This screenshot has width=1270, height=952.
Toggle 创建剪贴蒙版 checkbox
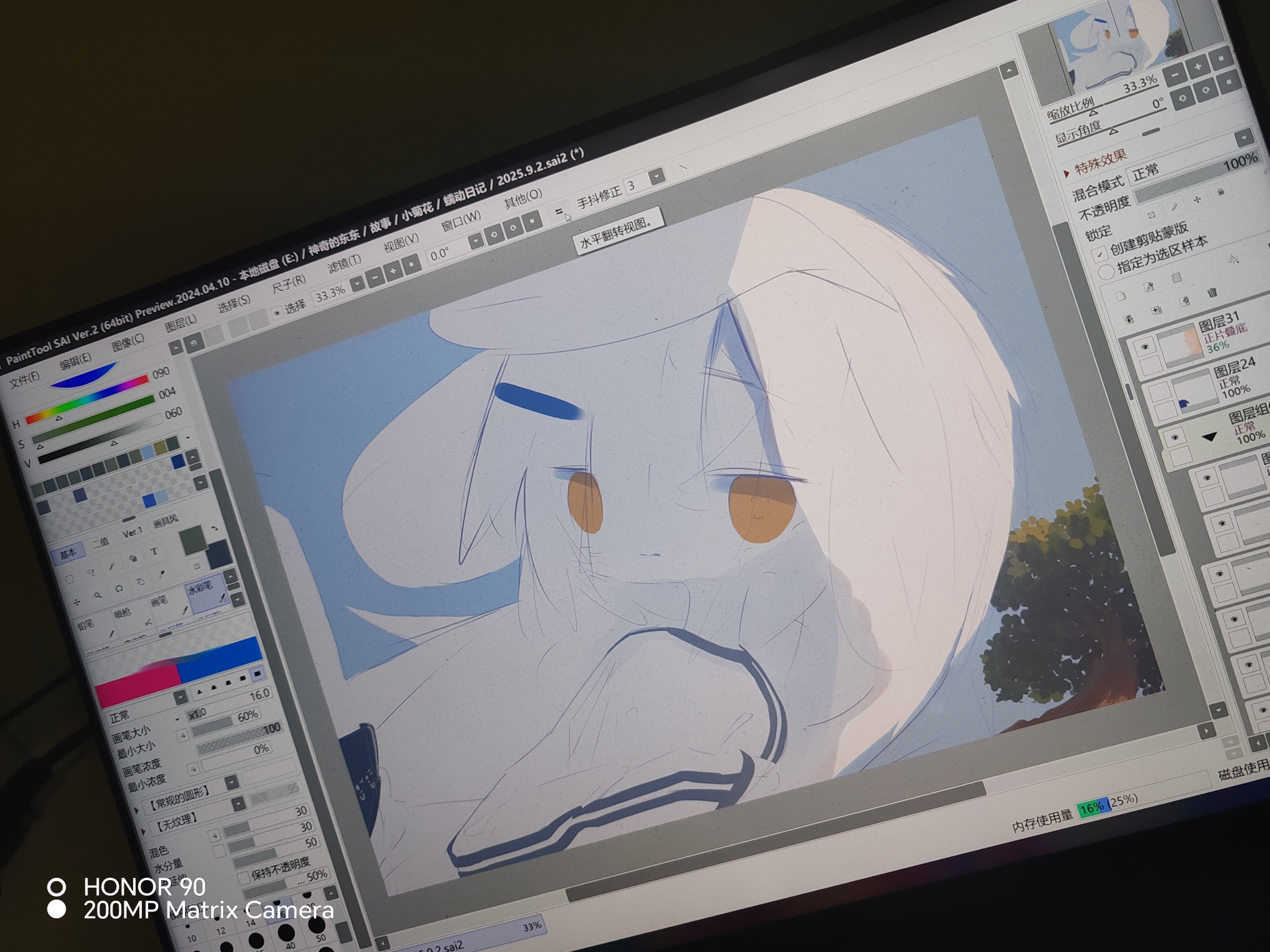[1099, 254]
